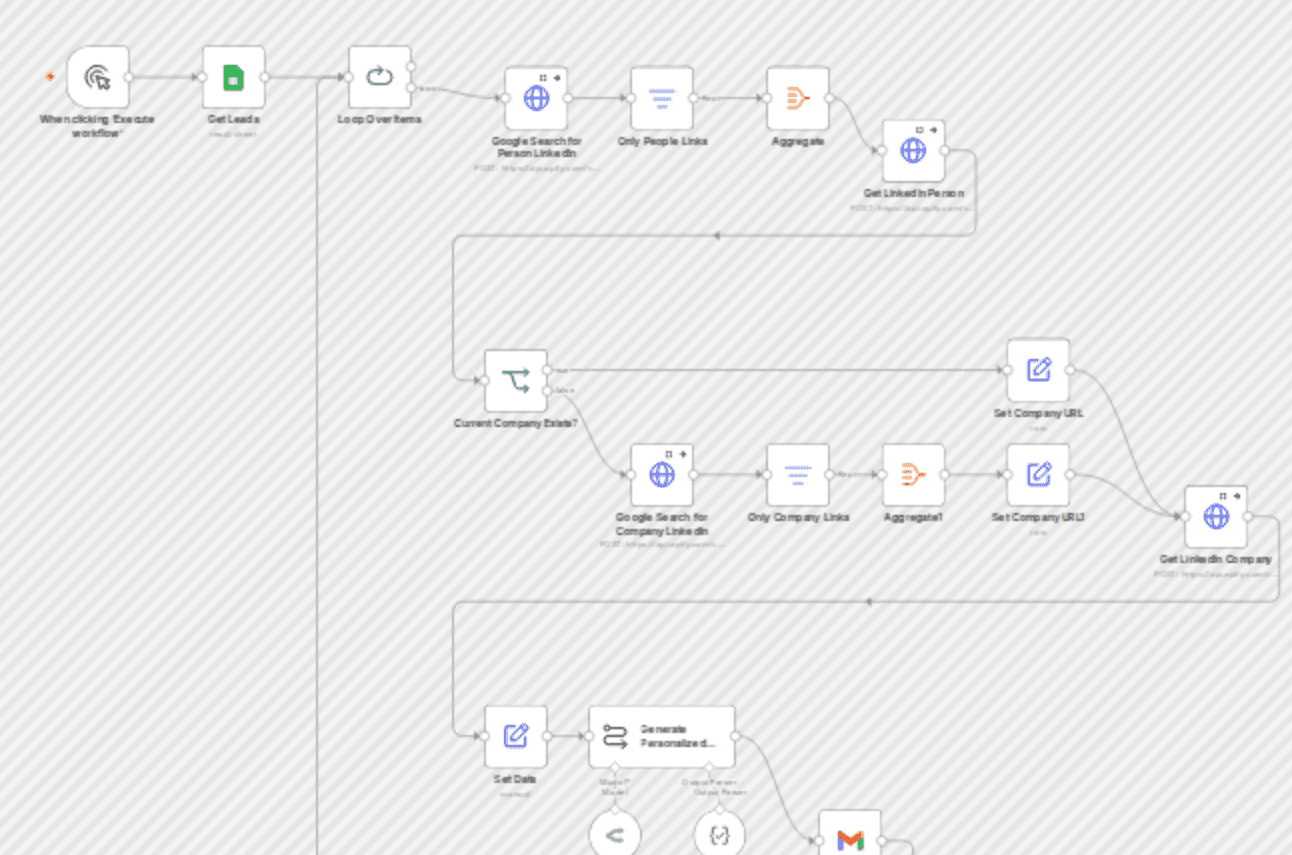Click the 'Only Company Links' label

point(798,517)
